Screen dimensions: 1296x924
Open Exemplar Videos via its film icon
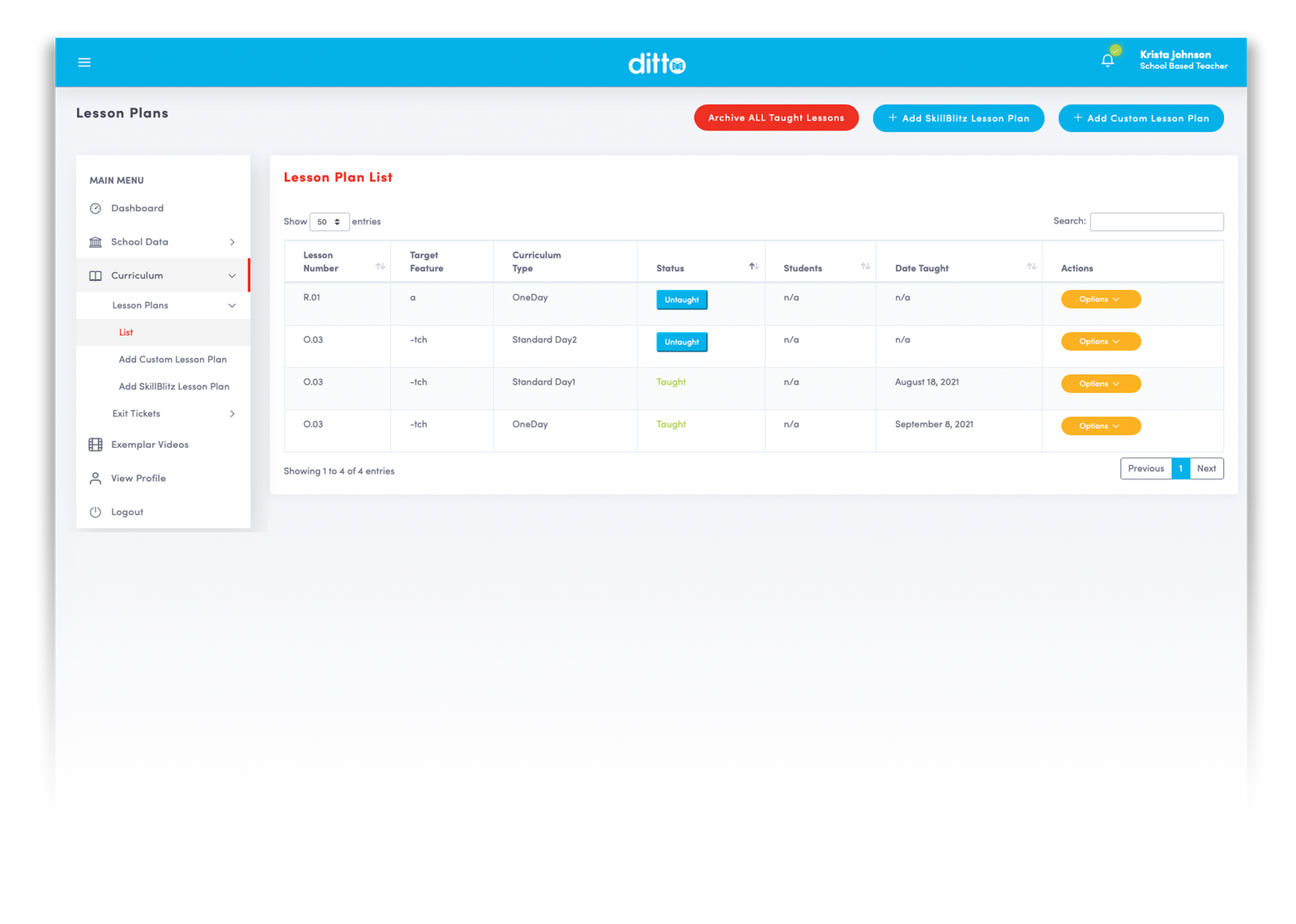pos(95,444)
